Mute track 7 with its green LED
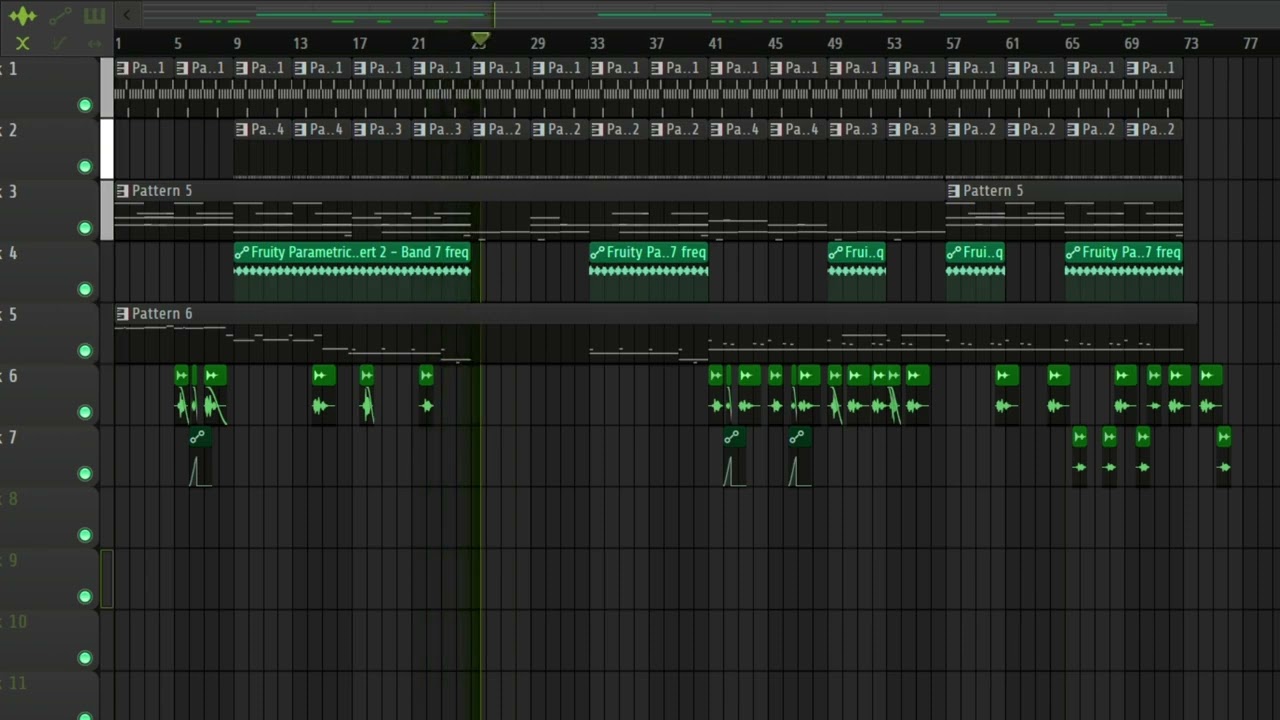Image resolution: width=1280 pixels, height=720 pixels. (85, 474)
